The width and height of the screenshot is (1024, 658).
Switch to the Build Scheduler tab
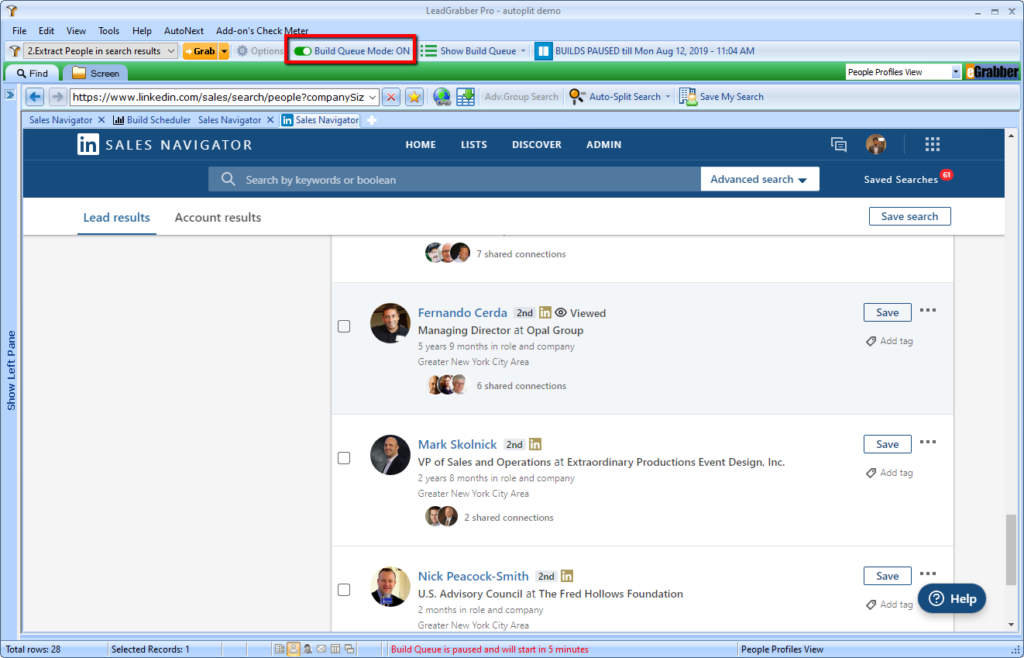pos(158,120)
